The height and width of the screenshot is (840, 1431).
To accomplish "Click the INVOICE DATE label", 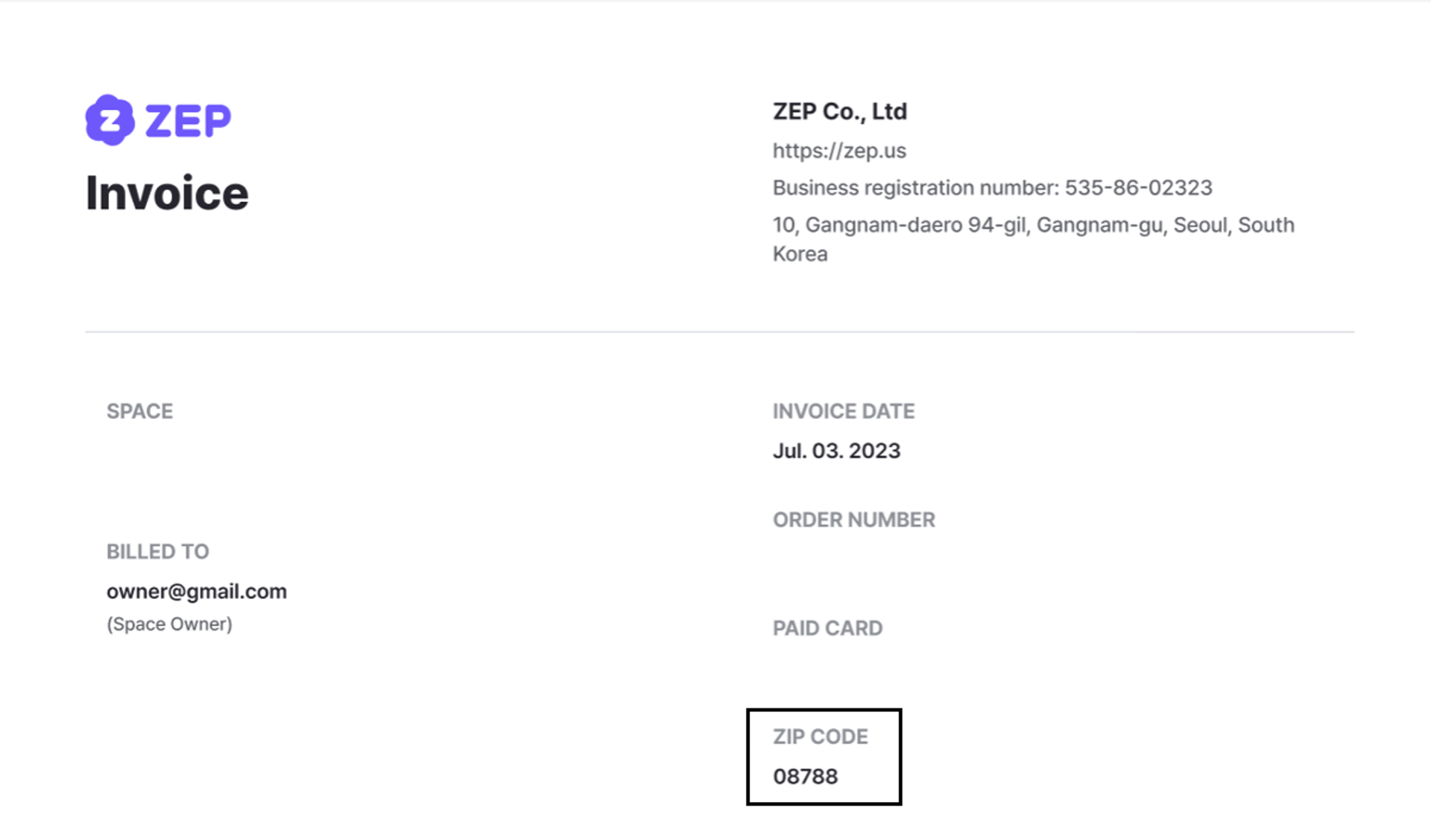I will coord(843,411).
